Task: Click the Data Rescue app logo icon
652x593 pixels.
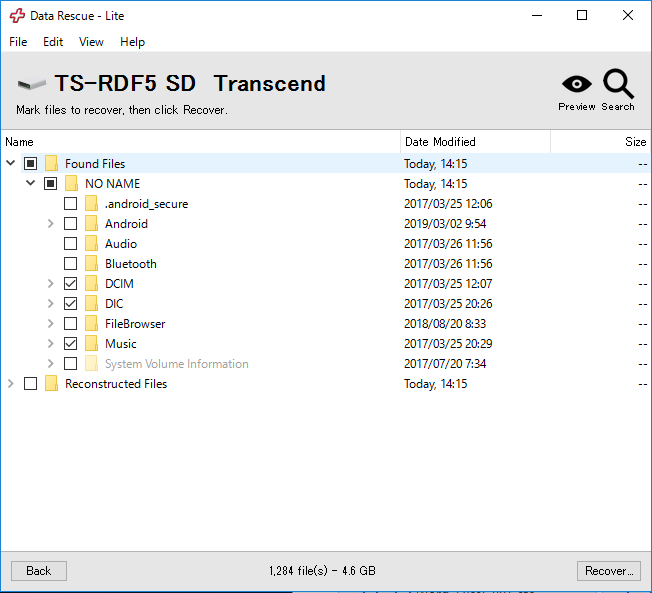Action: [17, 16]
